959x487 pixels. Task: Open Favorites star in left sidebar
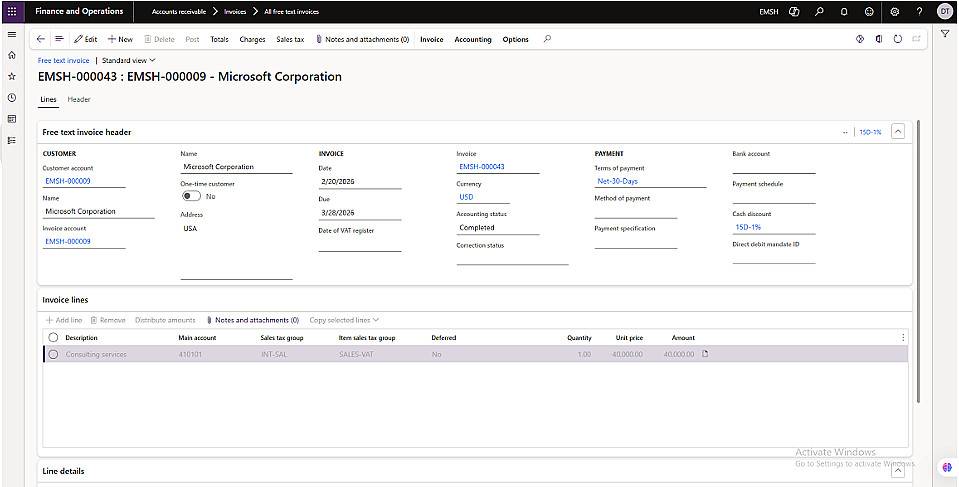[x=11, y=76]
